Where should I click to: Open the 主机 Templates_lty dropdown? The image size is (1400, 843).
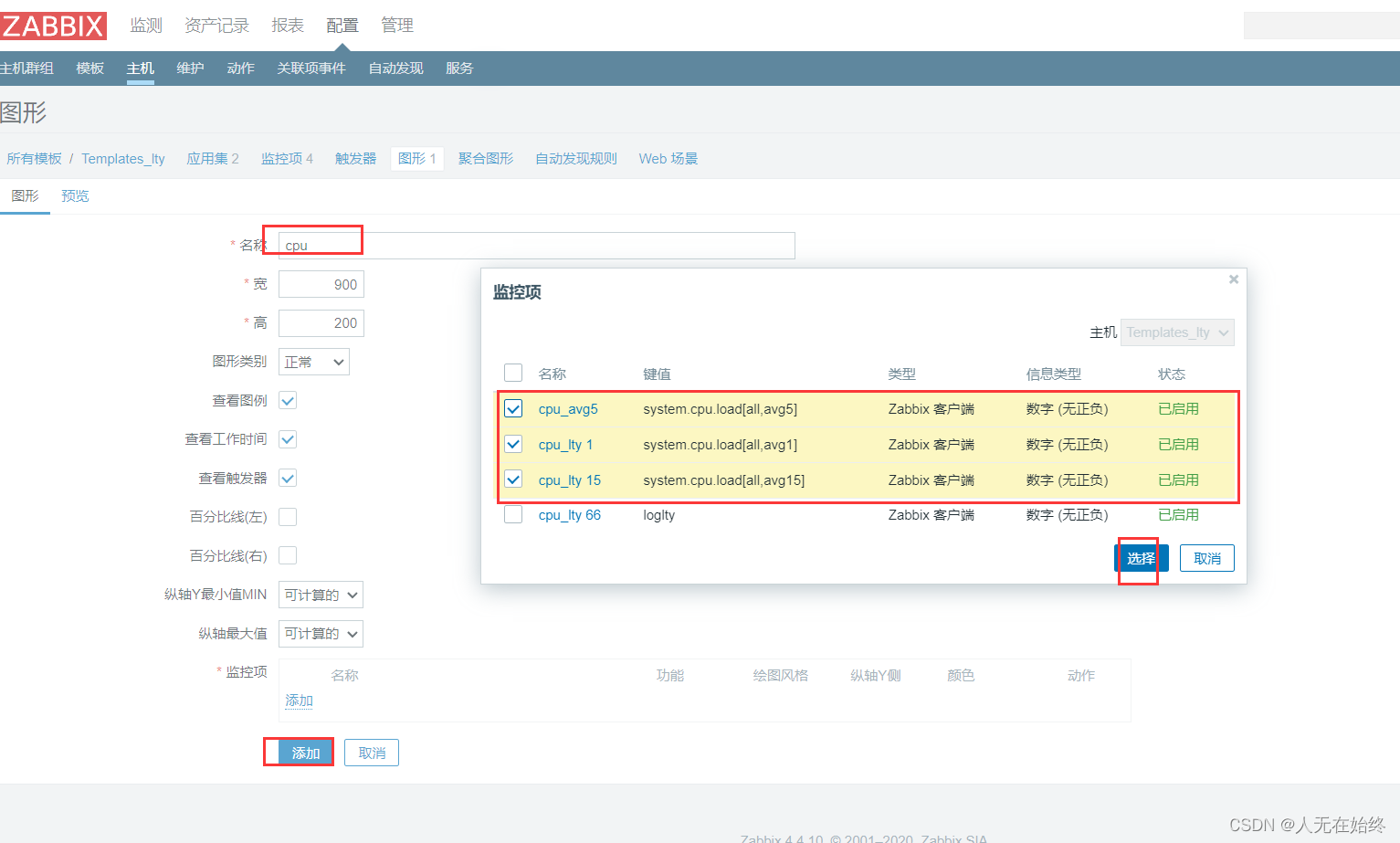[1177, 332]
